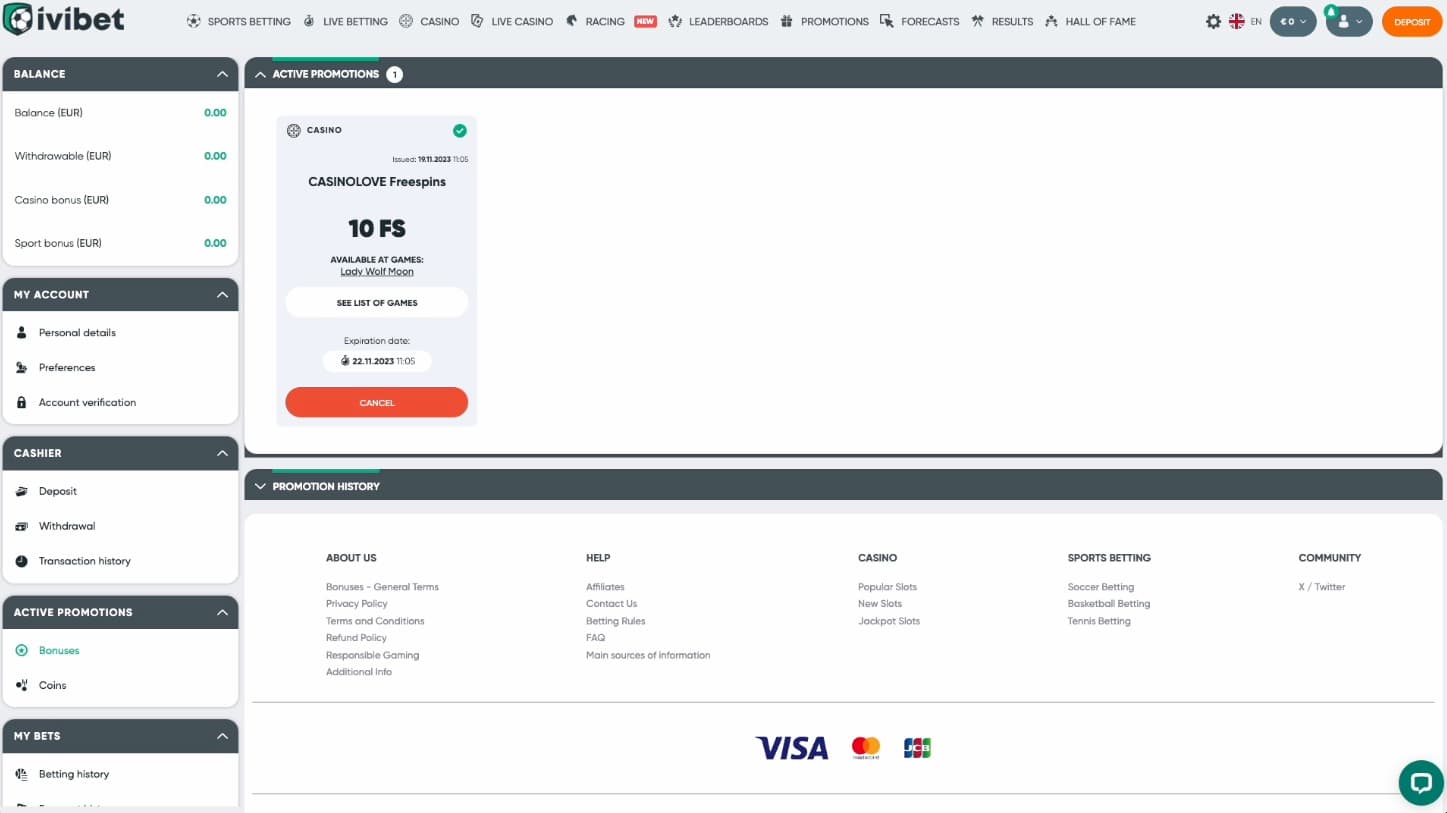Viewport: 1447px width, 813px height.
Task: Click the Leaderboards laurel icon
Action: tap(675, 21)
